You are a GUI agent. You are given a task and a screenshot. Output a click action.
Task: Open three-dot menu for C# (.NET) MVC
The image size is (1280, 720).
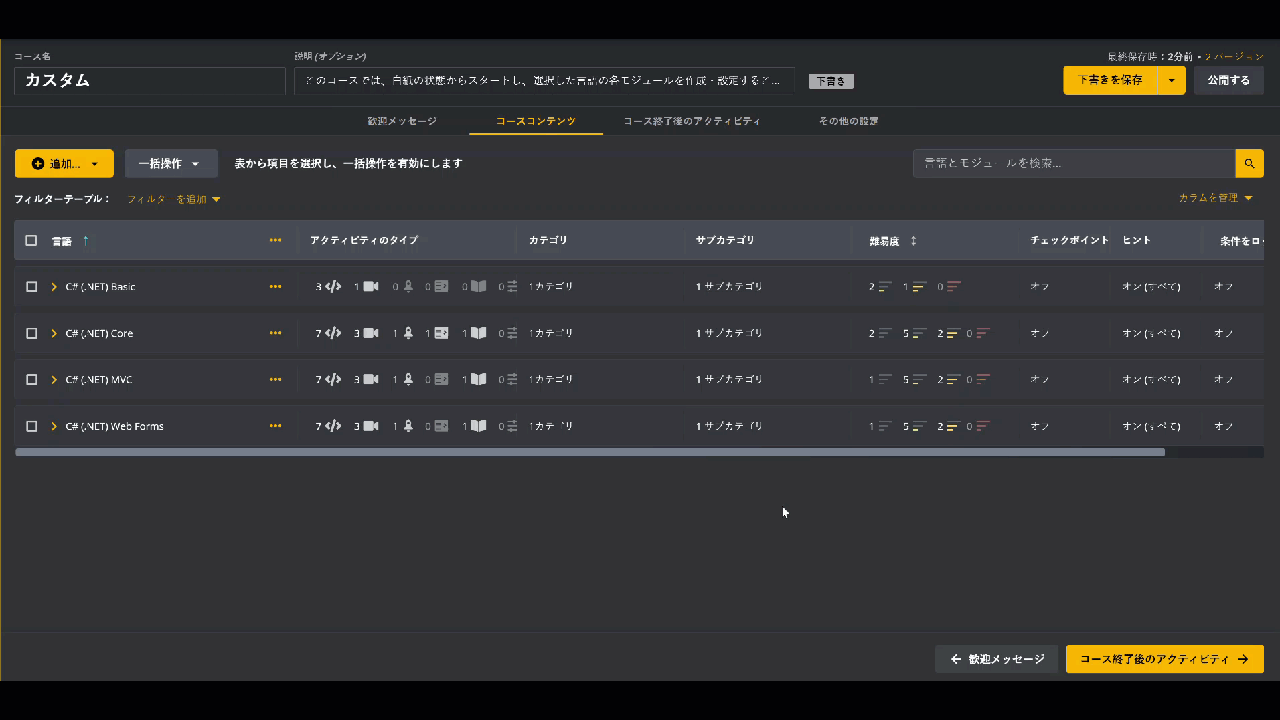[x=275, y=380]
